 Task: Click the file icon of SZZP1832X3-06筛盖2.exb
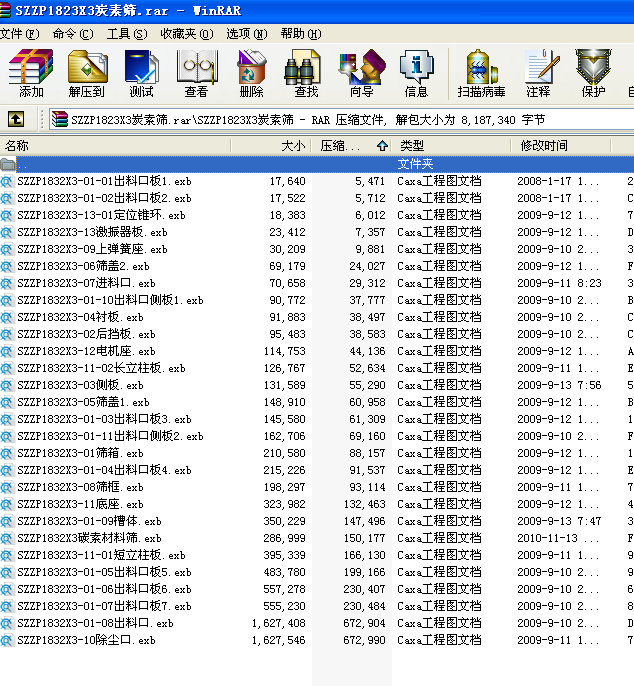(7, 266)
